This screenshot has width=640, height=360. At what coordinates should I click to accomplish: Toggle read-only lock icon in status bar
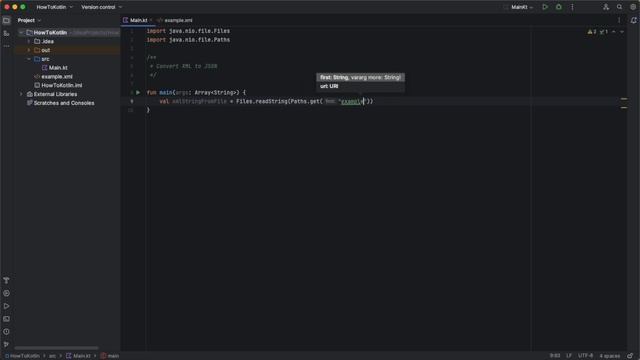point(630,356)
